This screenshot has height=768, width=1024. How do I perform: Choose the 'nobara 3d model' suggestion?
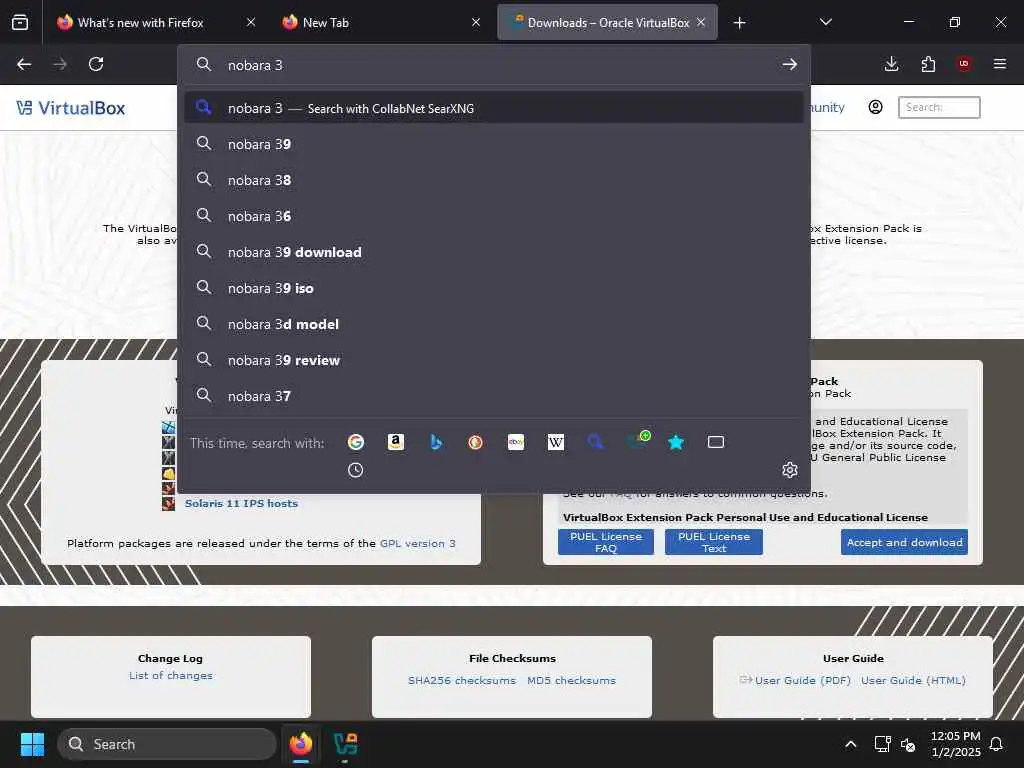click(x=494, y=324)
